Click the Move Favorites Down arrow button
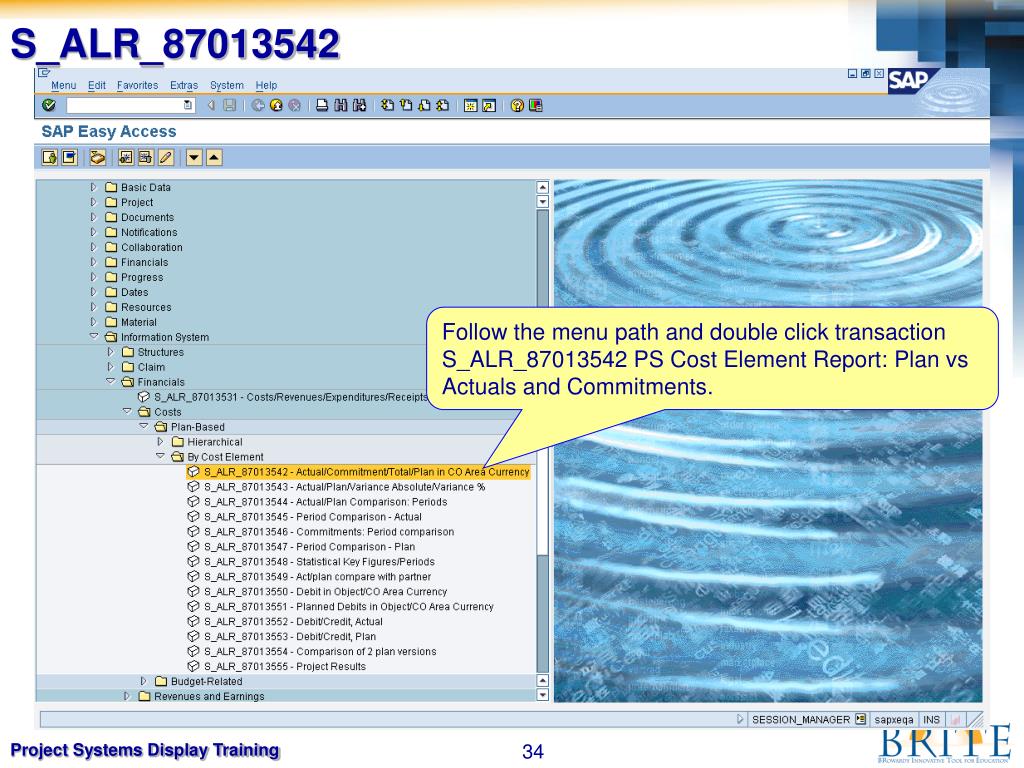1024x768 pixels. coord(194,157)
